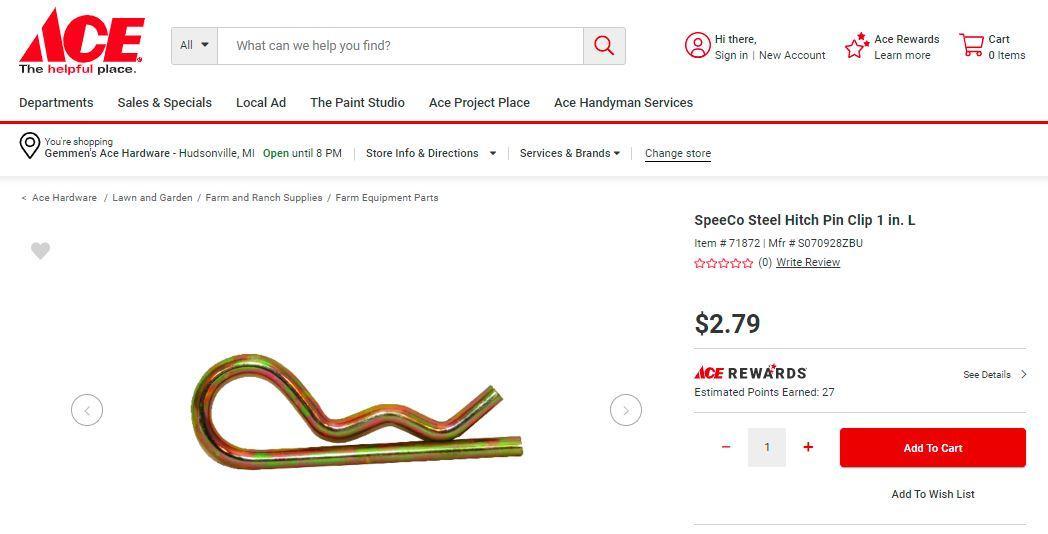Click the magnifying glass search icon
The width and height of the screenshot is (1048, 534).
[604, 46]
